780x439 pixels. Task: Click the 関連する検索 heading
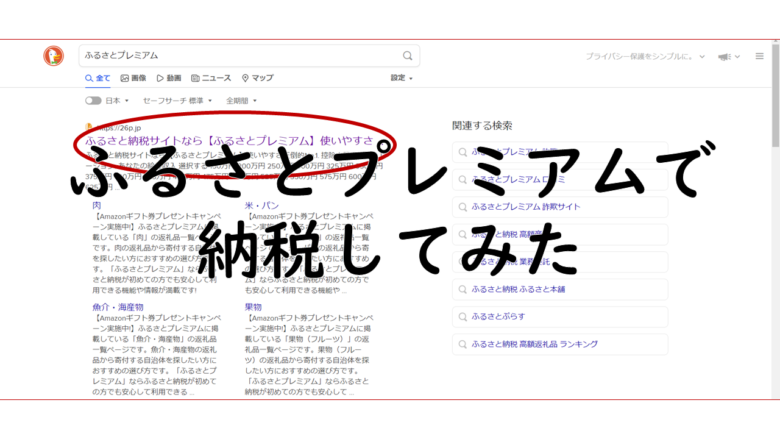coord(482,126)
